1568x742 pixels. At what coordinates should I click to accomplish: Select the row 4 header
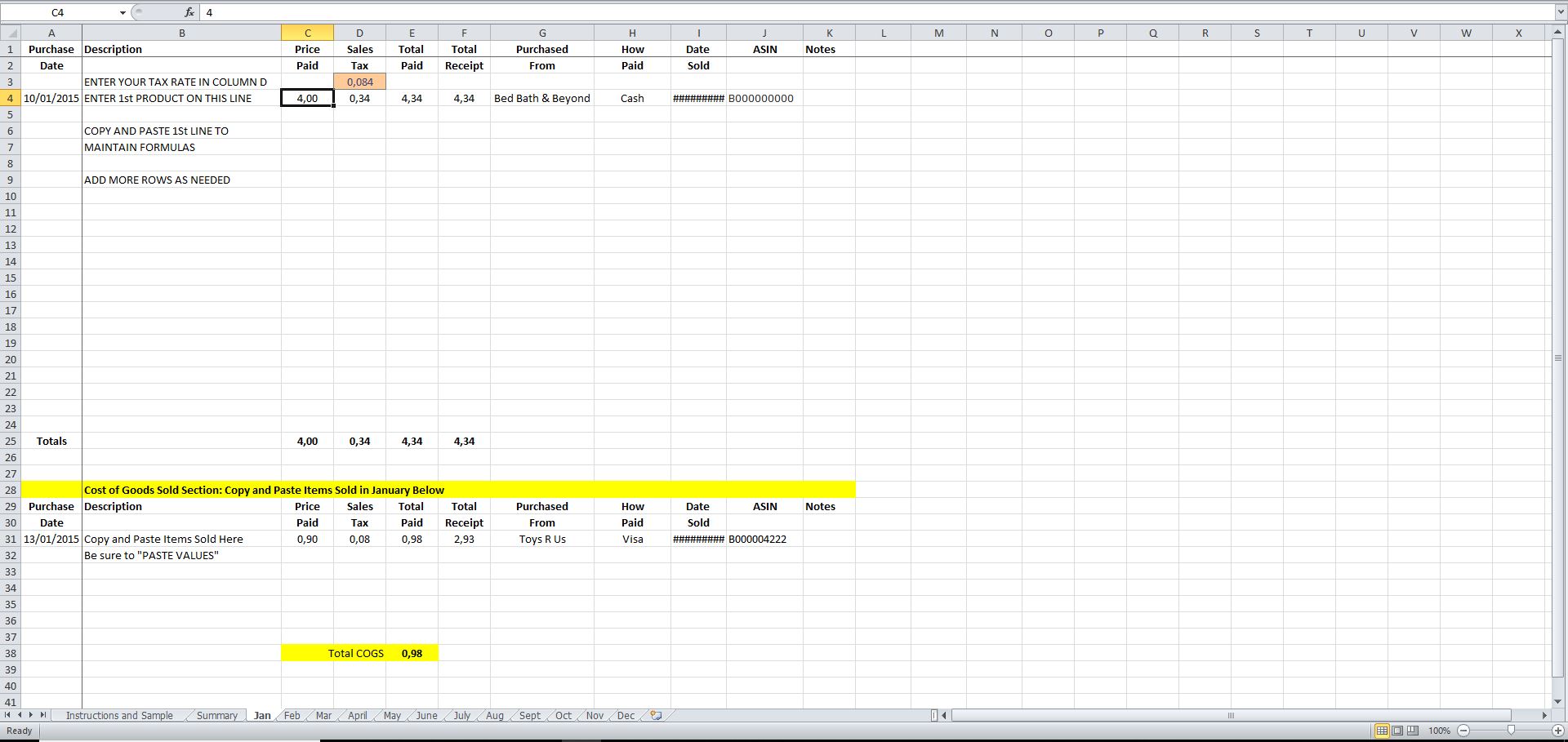pyautogui.click(x=11, y=98)
